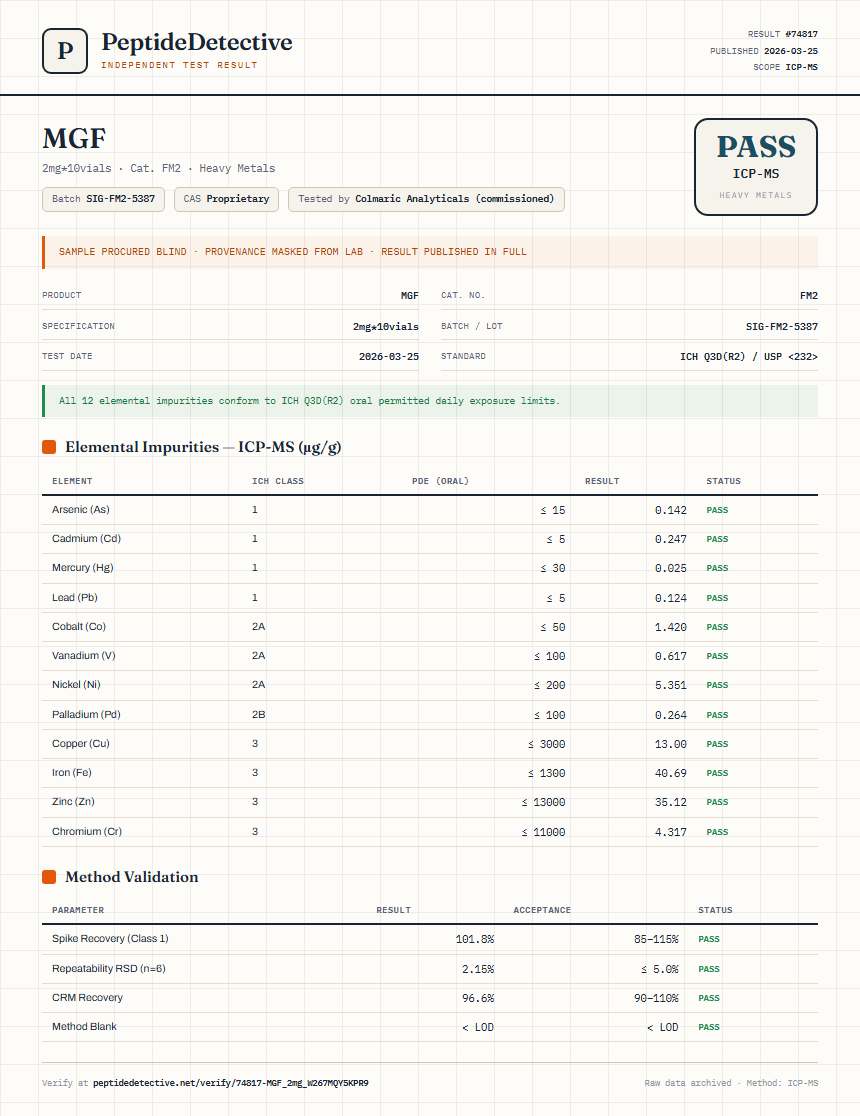Select the Batch SIG-FM2-5387 tag
The image size is (860, 1116).
click(103, 199)
